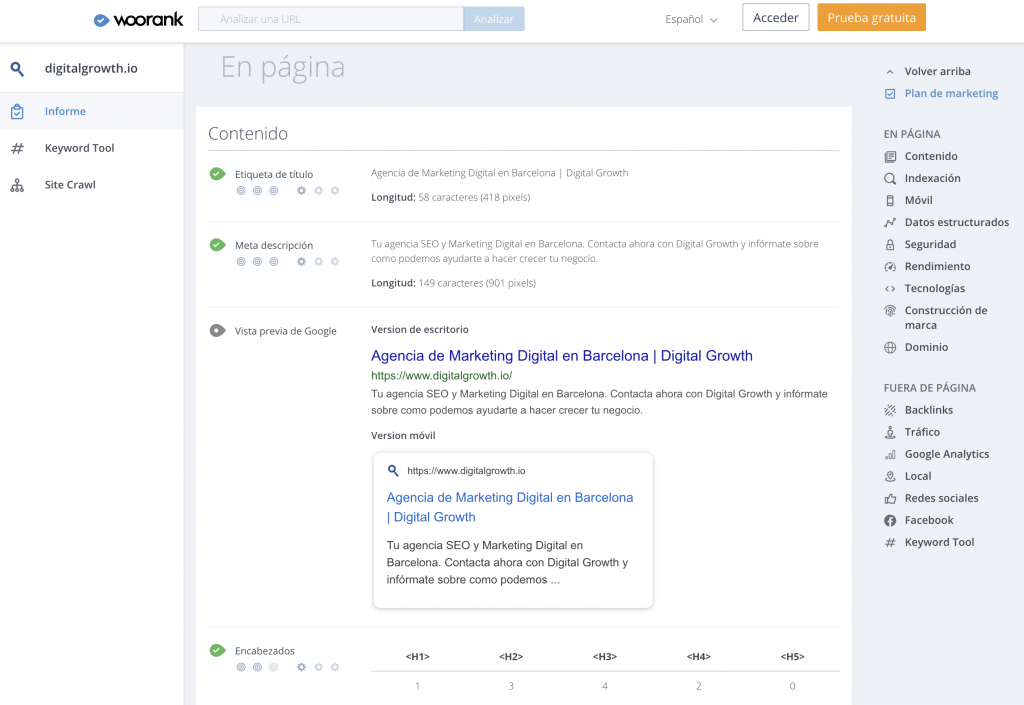Click the search magnifier next to digitalgrowth.io

[17, 69]
